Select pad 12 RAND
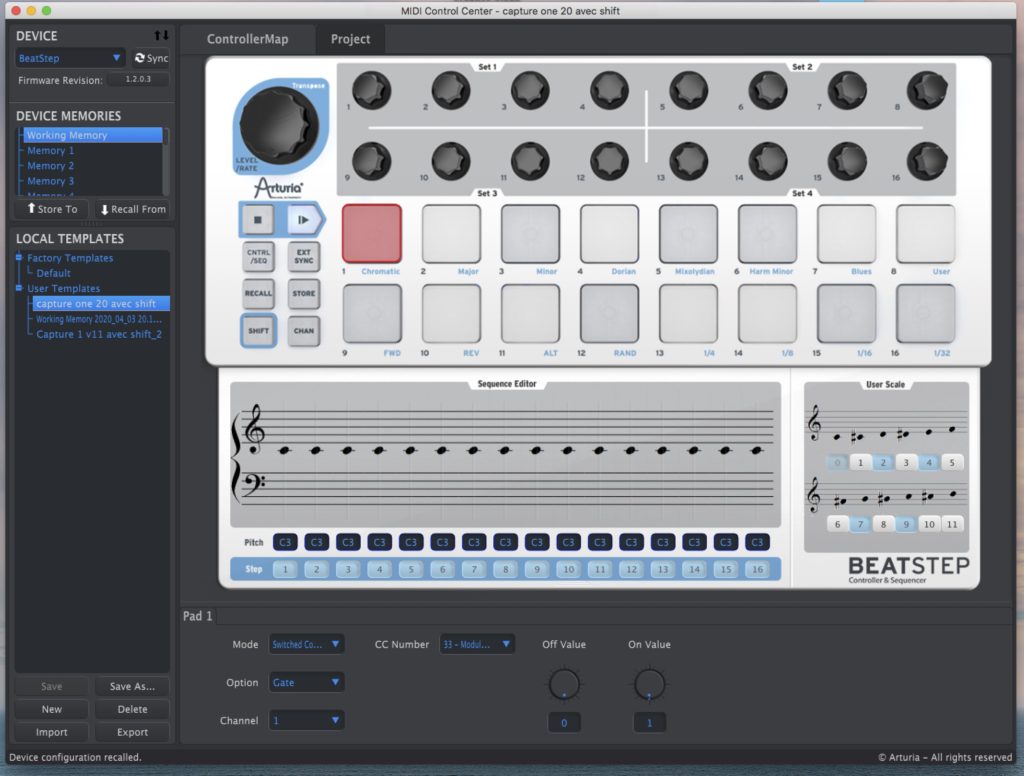Screen dimensions: 1024x776 click(x=609, y=314)
